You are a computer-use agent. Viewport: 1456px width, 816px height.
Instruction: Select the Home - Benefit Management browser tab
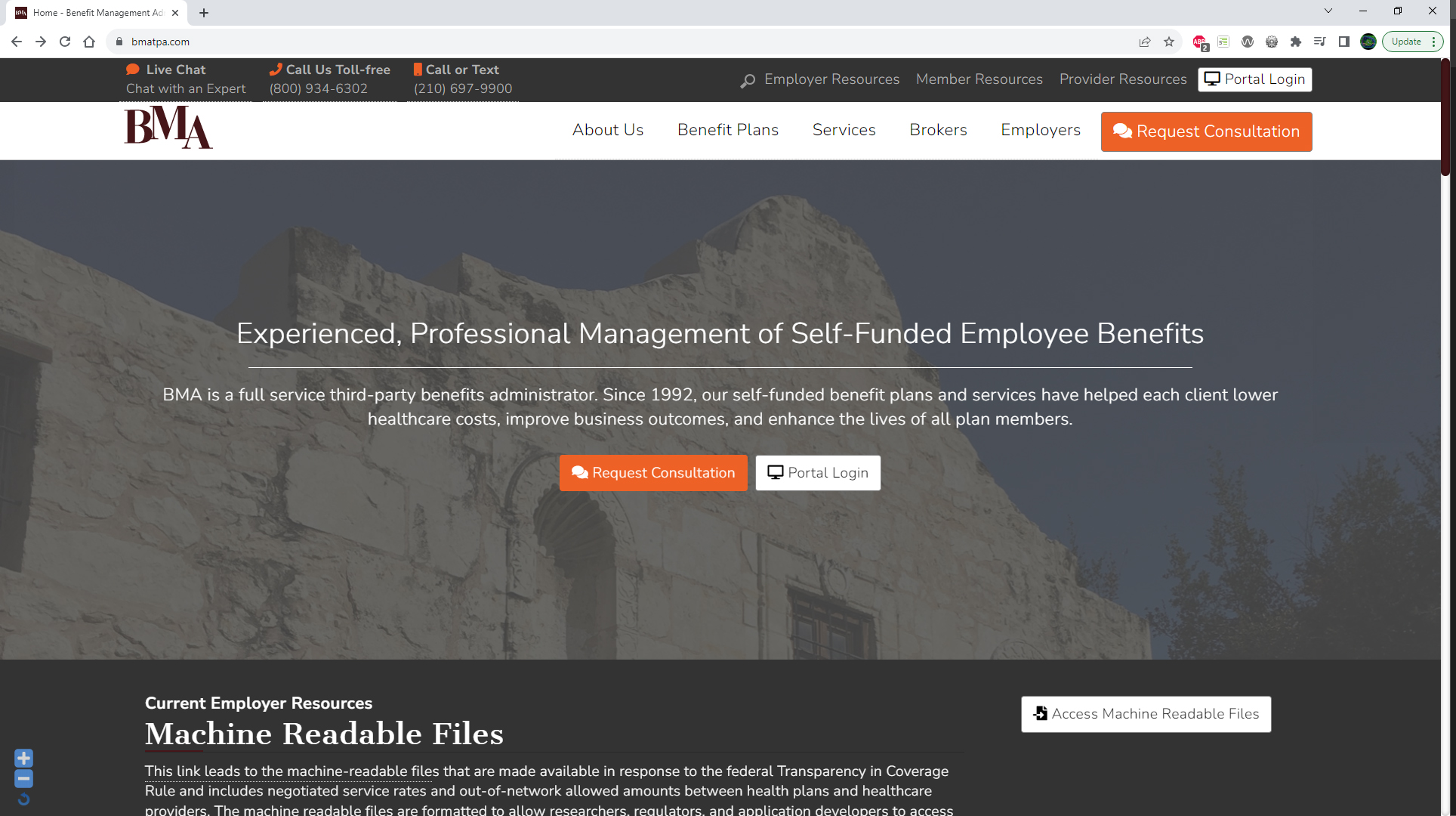pos(98,13)
